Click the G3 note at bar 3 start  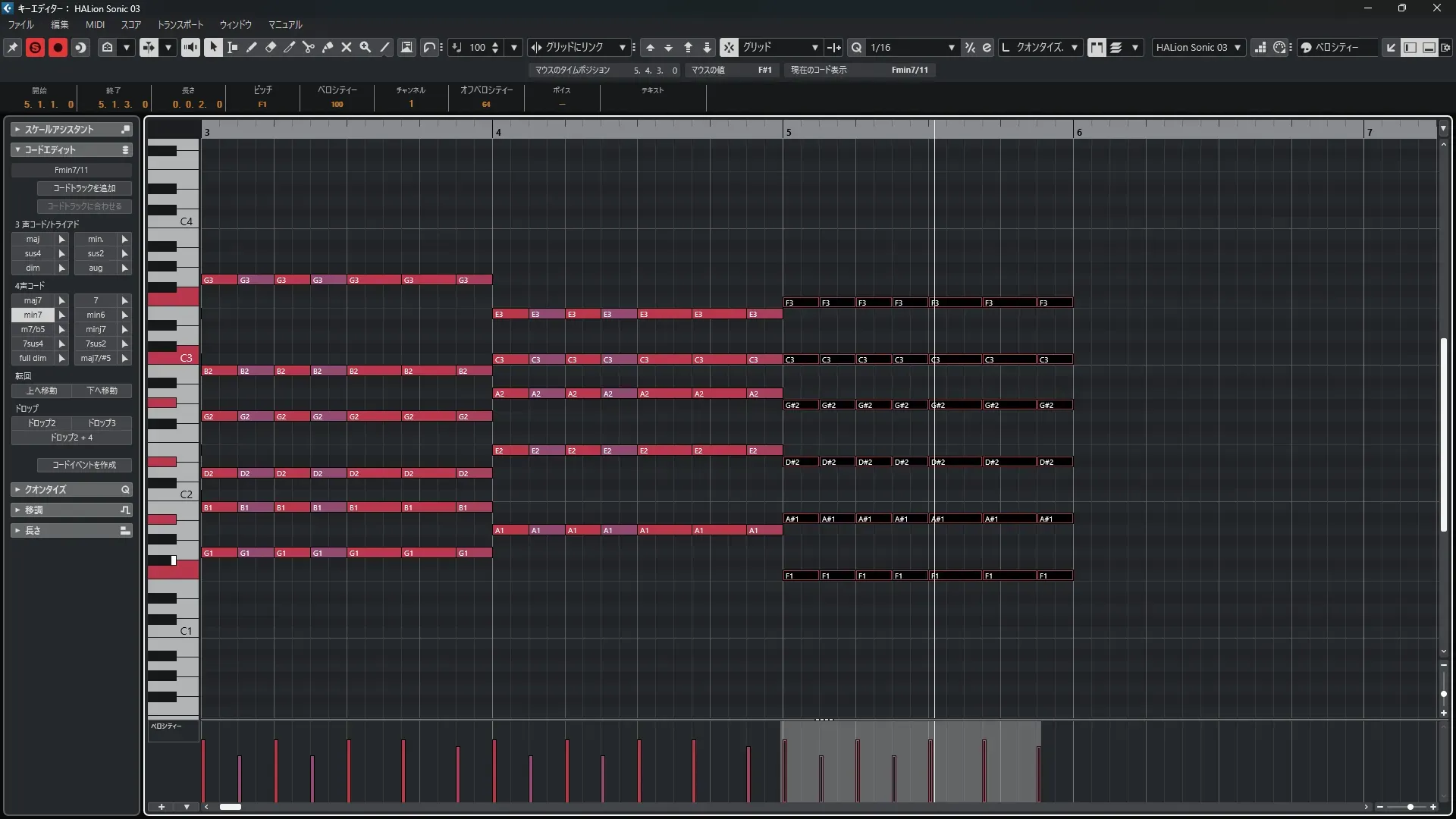(218, 280)
